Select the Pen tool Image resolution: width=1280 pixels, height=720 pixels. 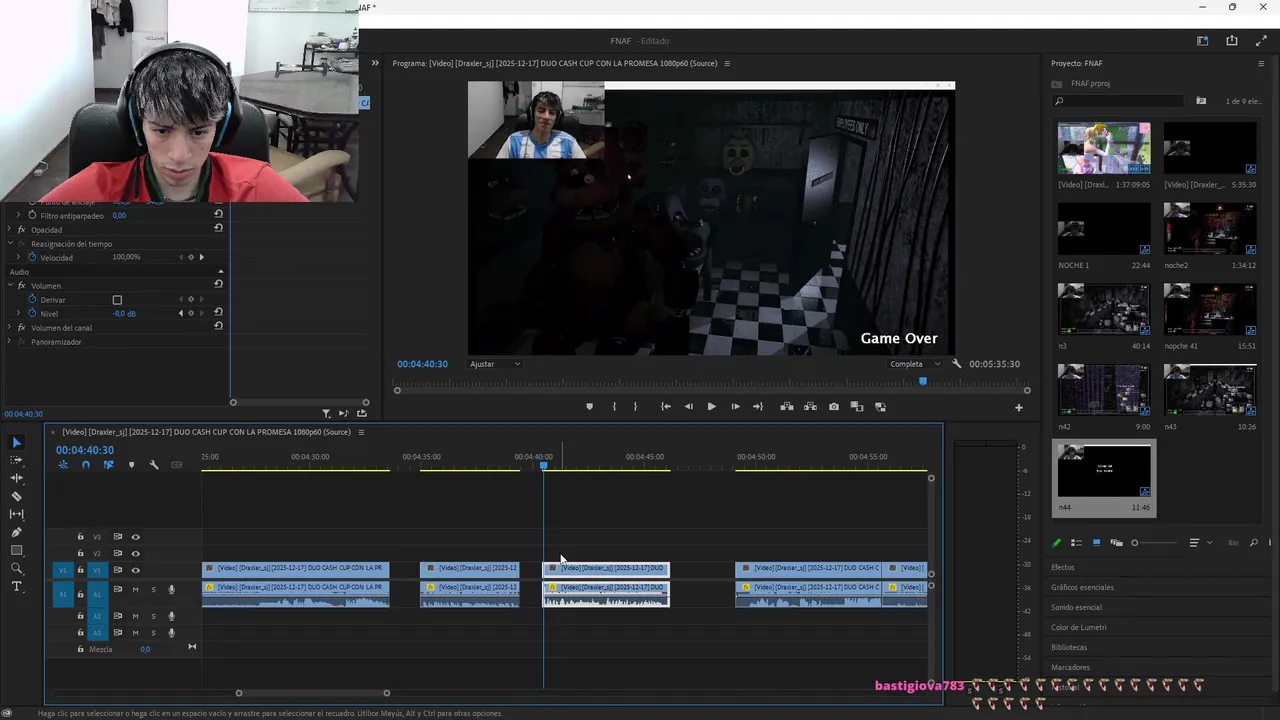[x=16, y=532]
